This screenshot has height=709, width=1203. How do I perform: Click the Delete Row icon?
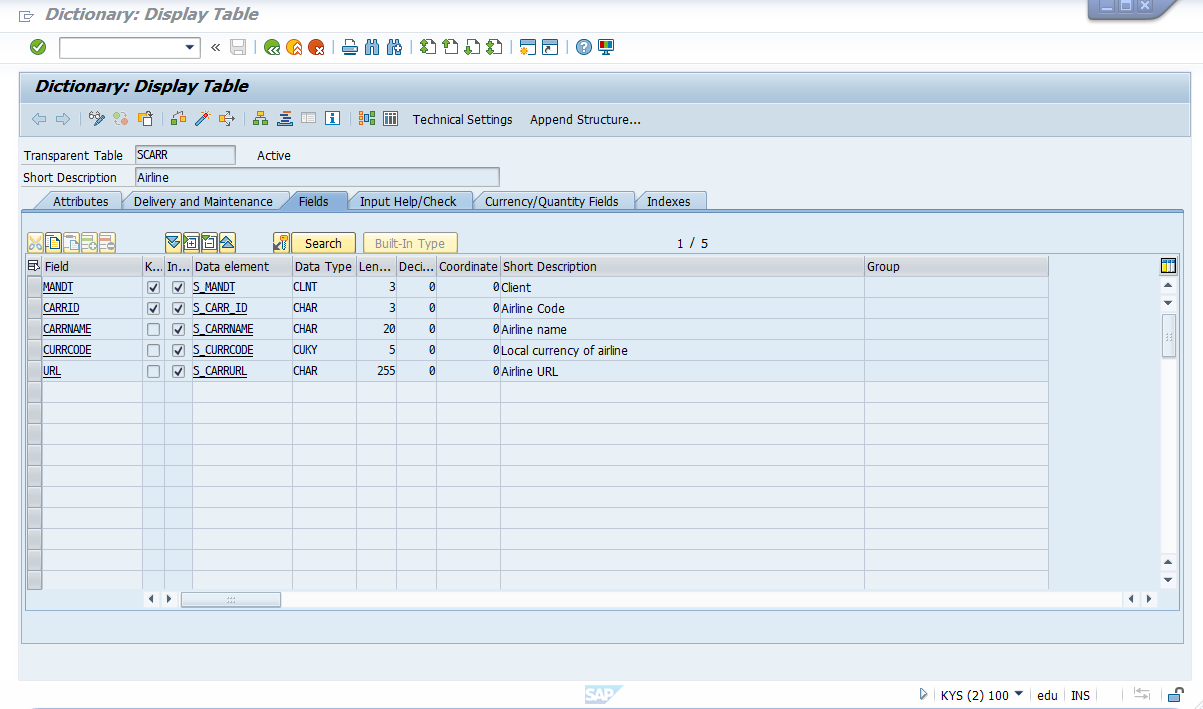[x=107, y=242]
